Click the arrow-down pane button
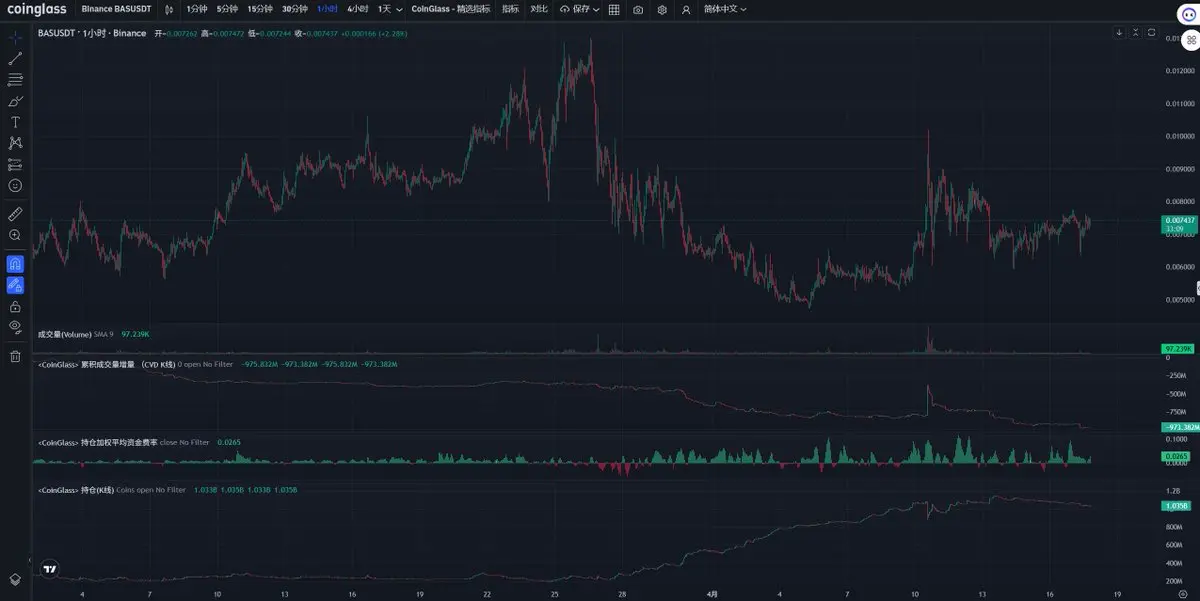1200x601 pixels. coord(1119,33)
